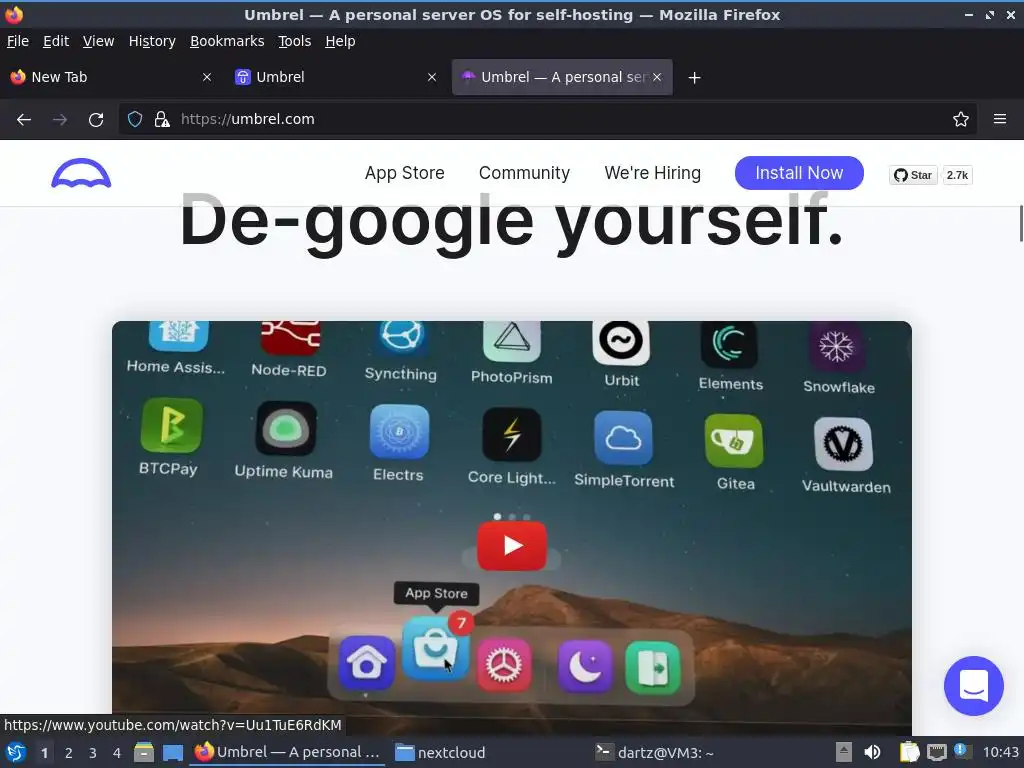Click the volume speaker tray icon
Image resolution: width=1024 pixels, height=768 pixels.
pyautogui.click(x=872, y=753)
